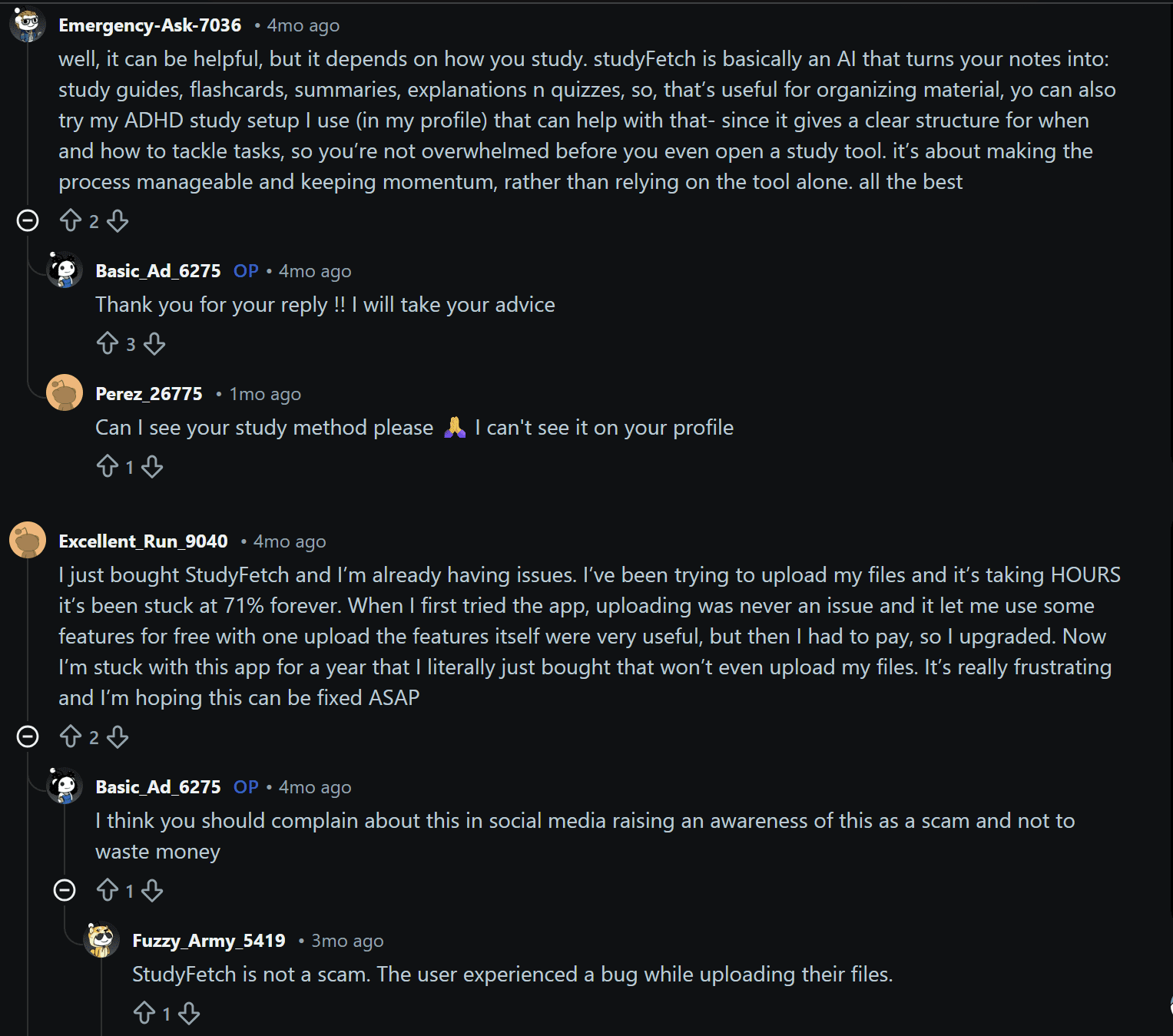Downvote Fuzzy_Army_5419's comment
This screenshot has width=1173, height=1036.
pos(189,1014)
